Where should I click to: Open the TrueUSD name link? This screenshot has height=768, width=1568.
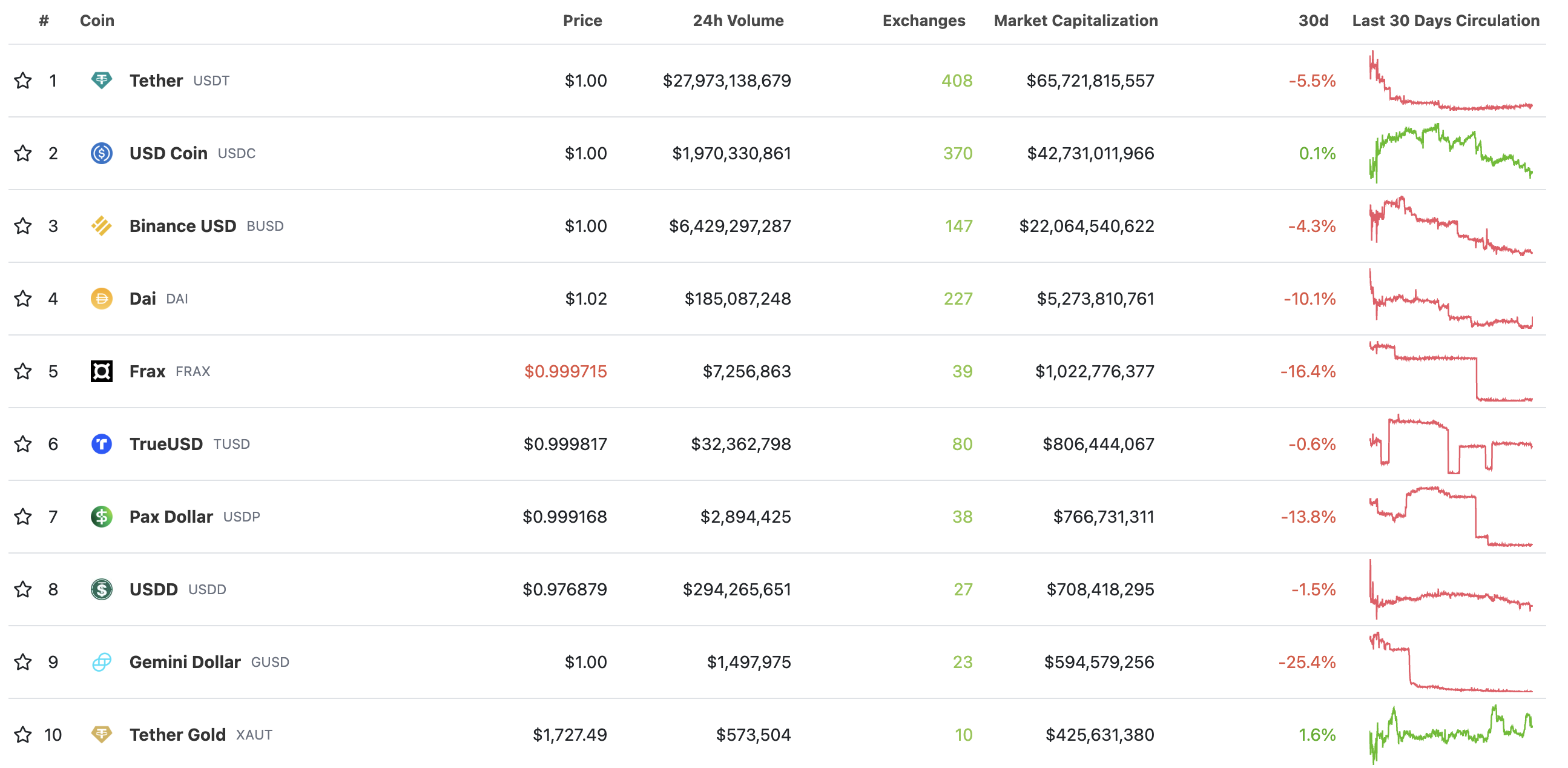pos(166,444)
